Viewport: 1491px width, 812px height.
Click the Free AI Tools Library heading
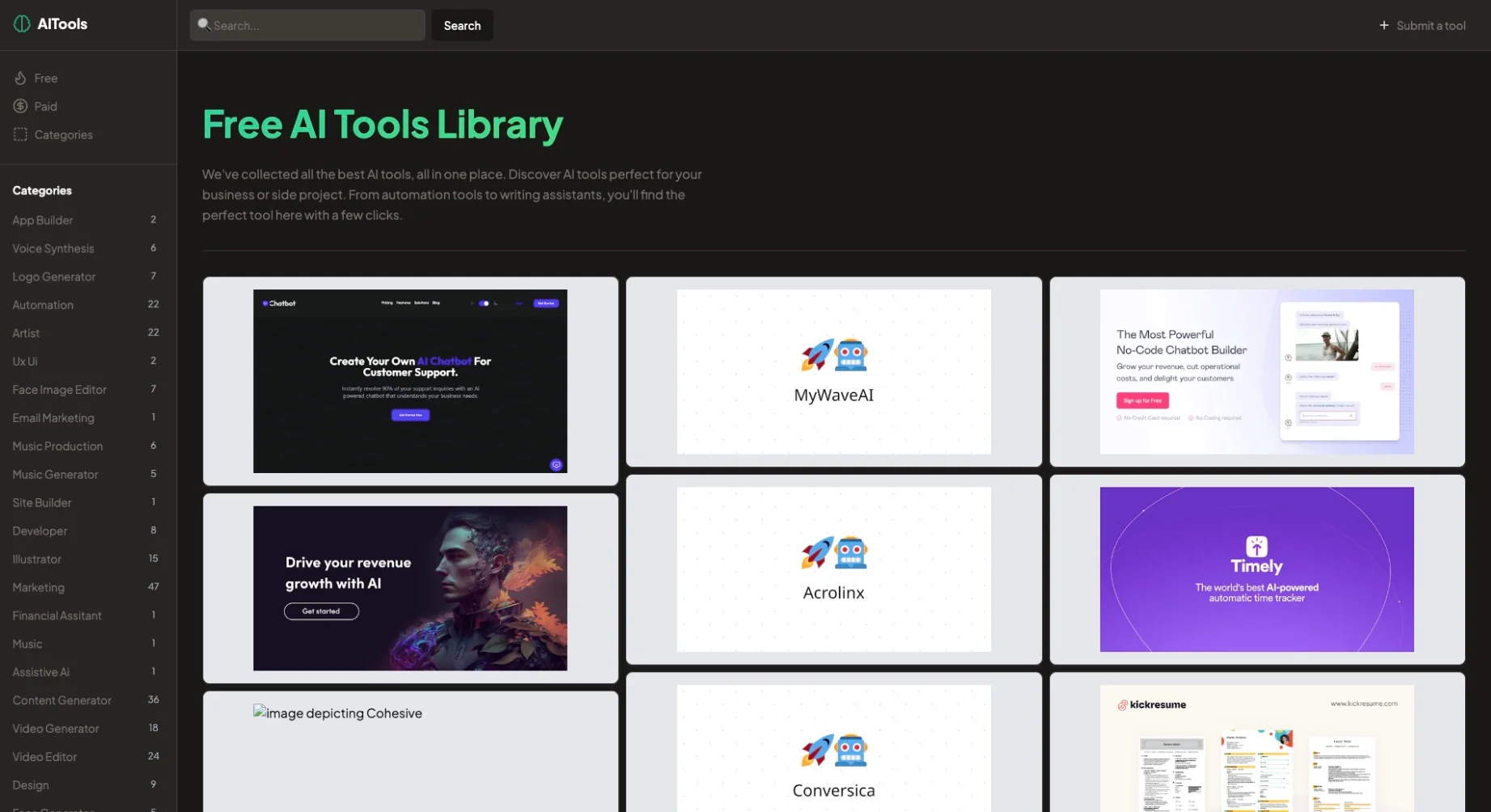(x=383, y=125)
